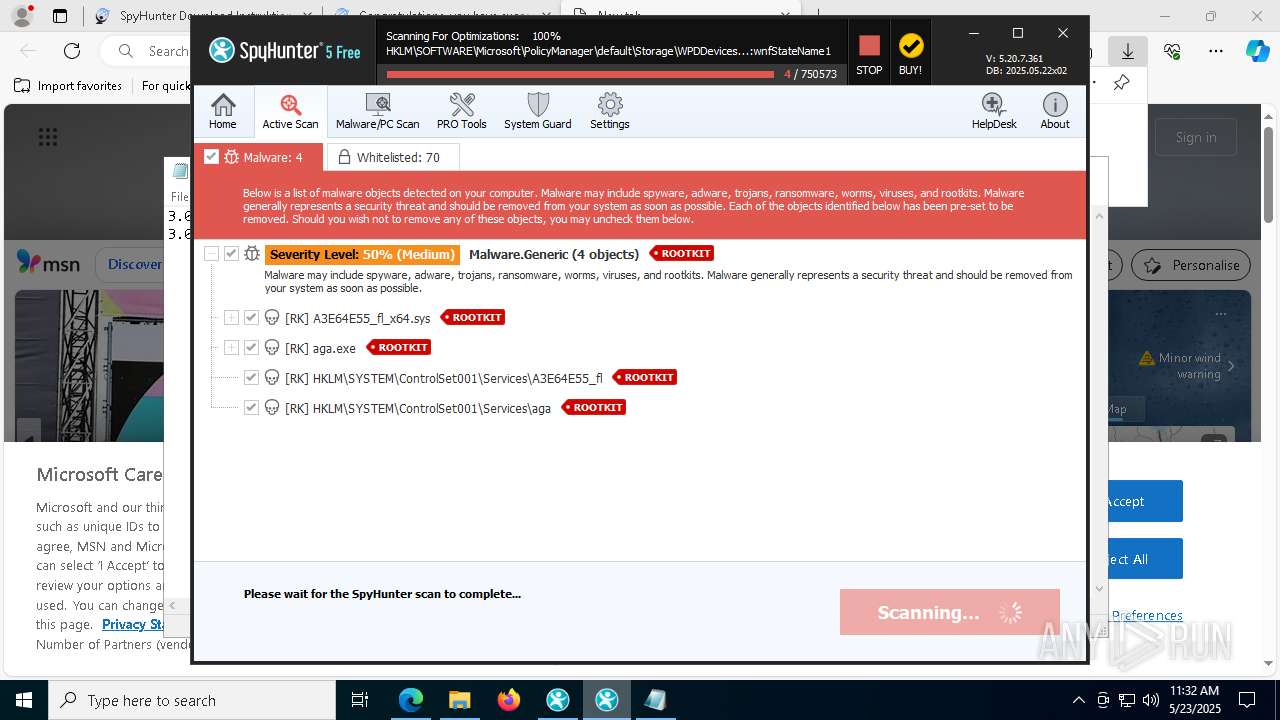
Task: Open Edge settings and more menu
Action: [x=1215, y=50]
